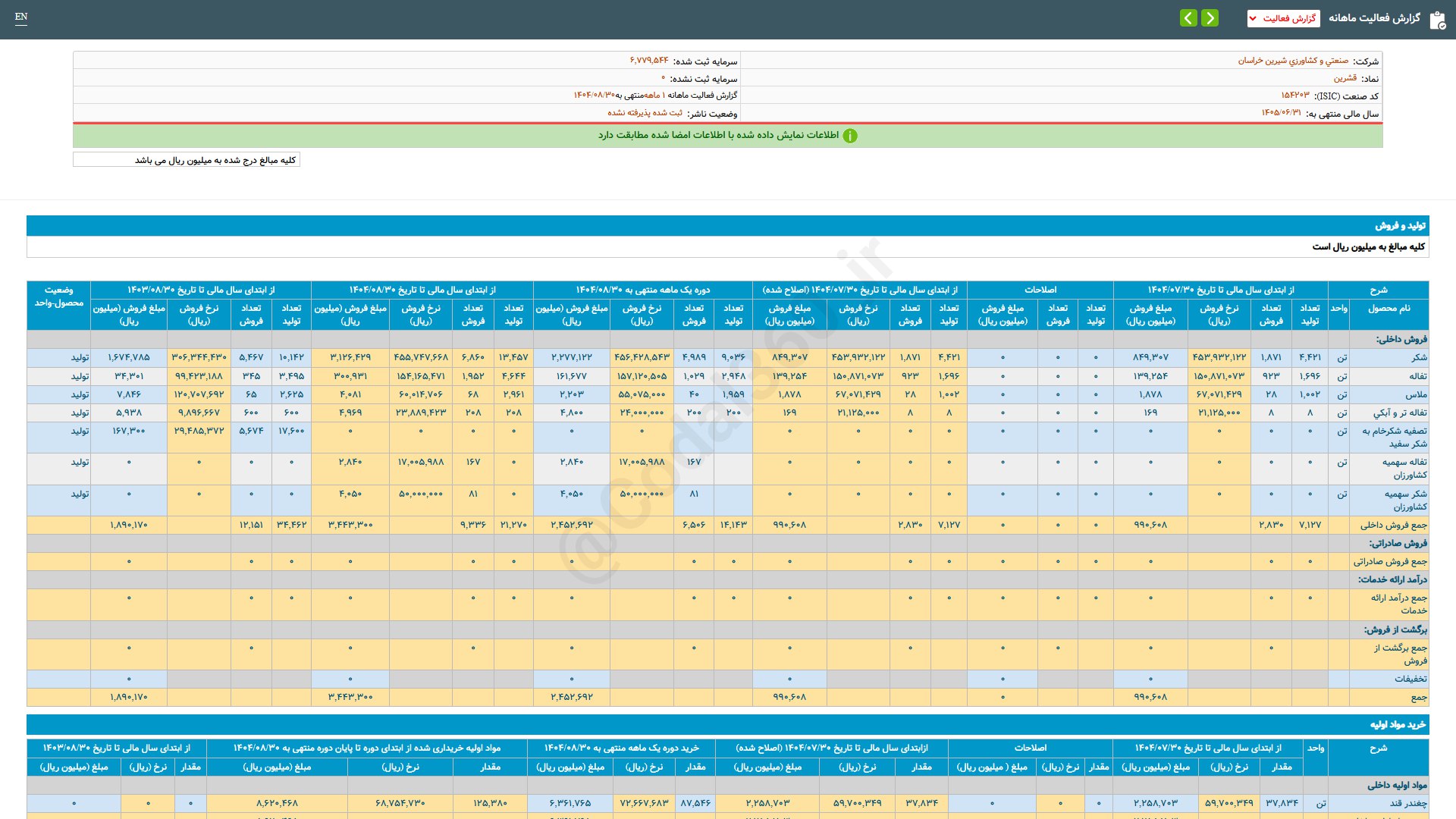Screen dimensions: 1456x819
Task: Click the green right arrow button
Action: pos(1210,17)
